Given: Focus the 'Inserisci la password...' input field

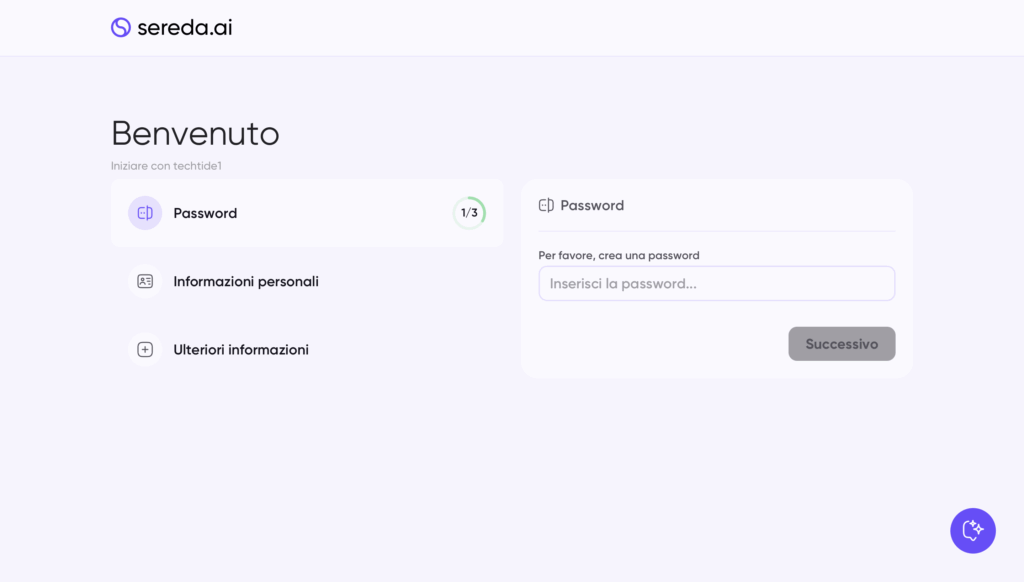Looking at the screenshot, I should pos(716,284).
